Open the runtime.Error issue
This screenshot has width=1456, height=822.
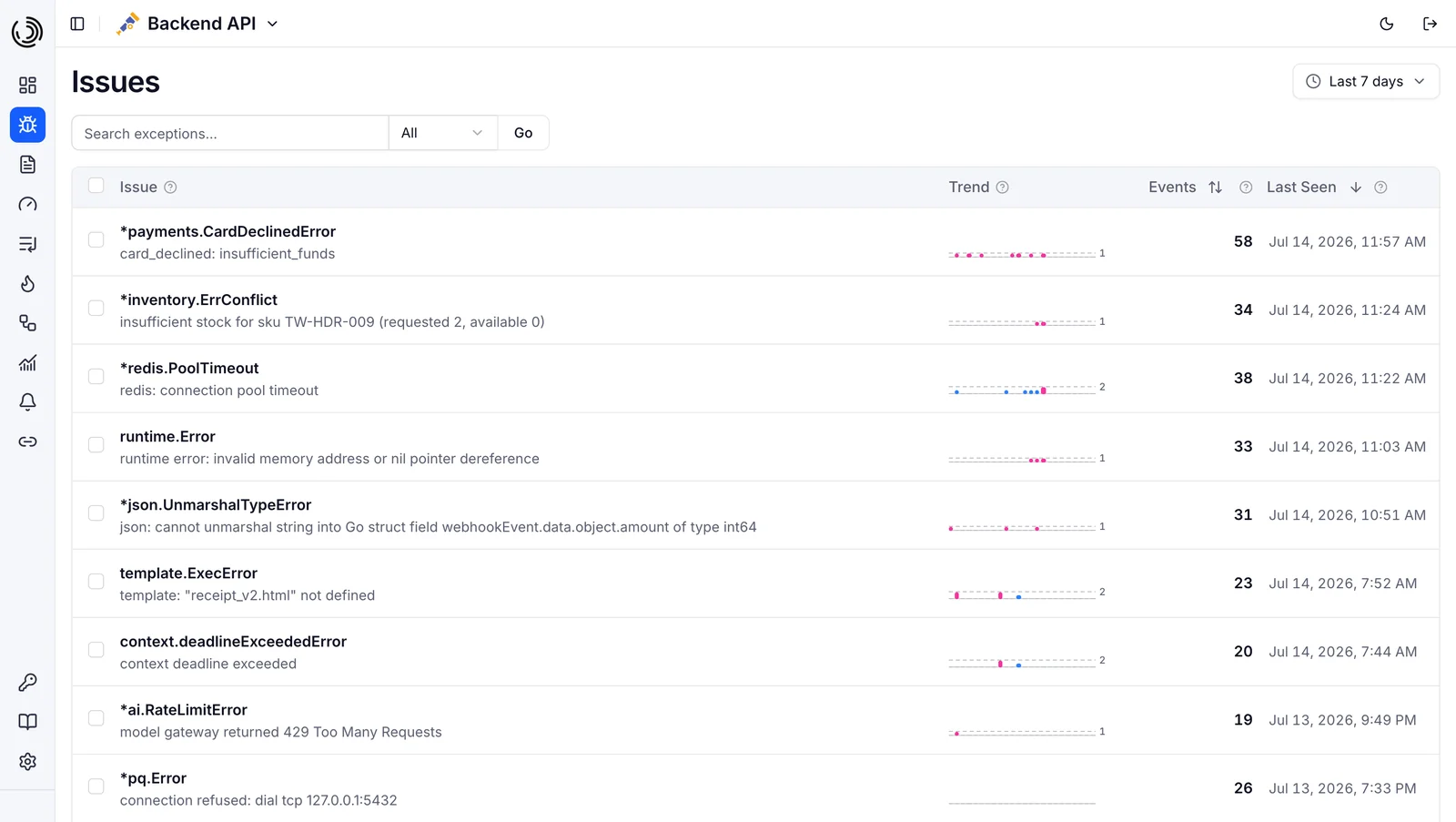click(167, 436)
